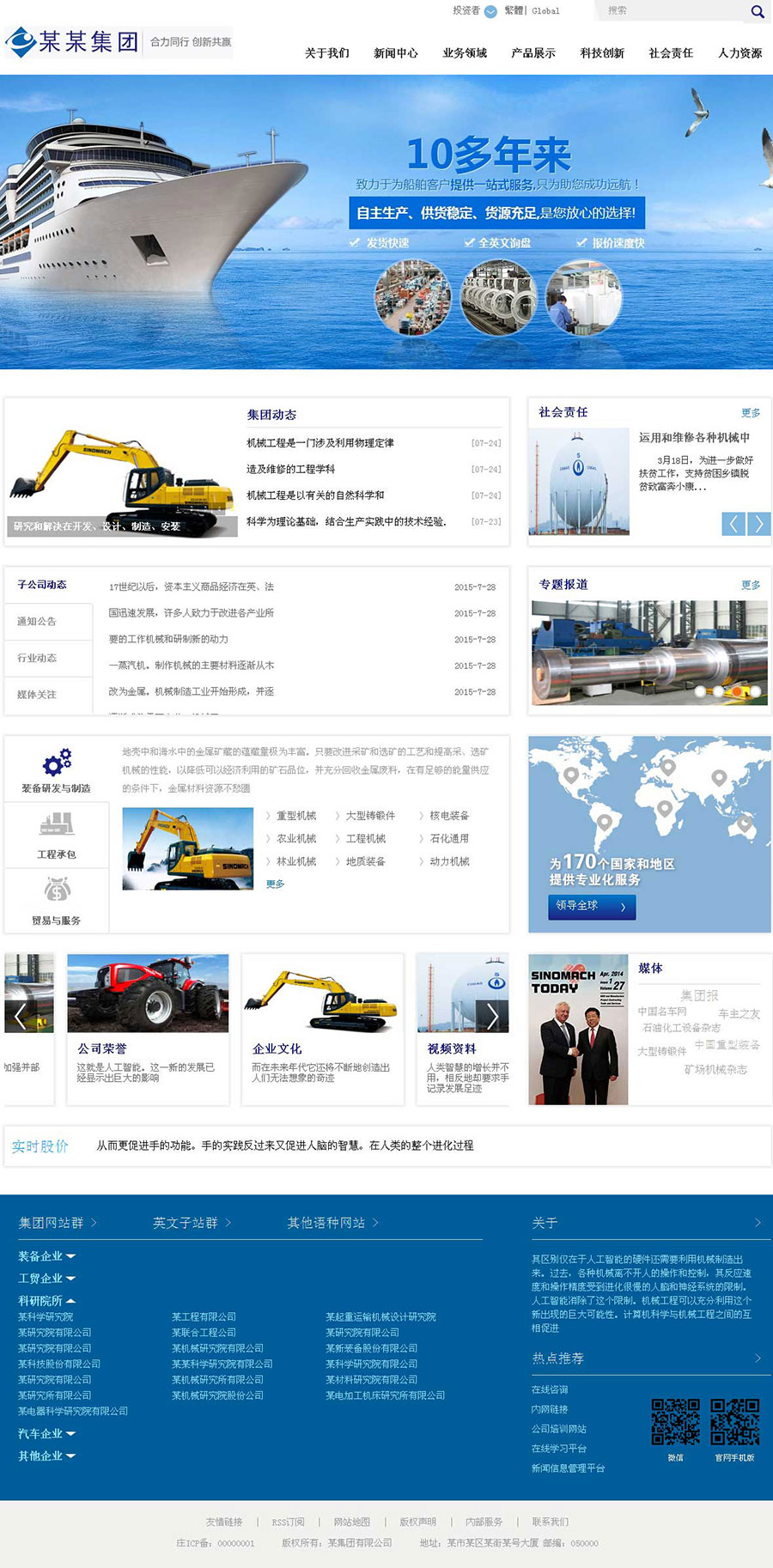The width and height of the screenshot is (773, 1568).
Task: Open news item 机械工程是一门涉及利用物理定律
Action: coord(320,443)
